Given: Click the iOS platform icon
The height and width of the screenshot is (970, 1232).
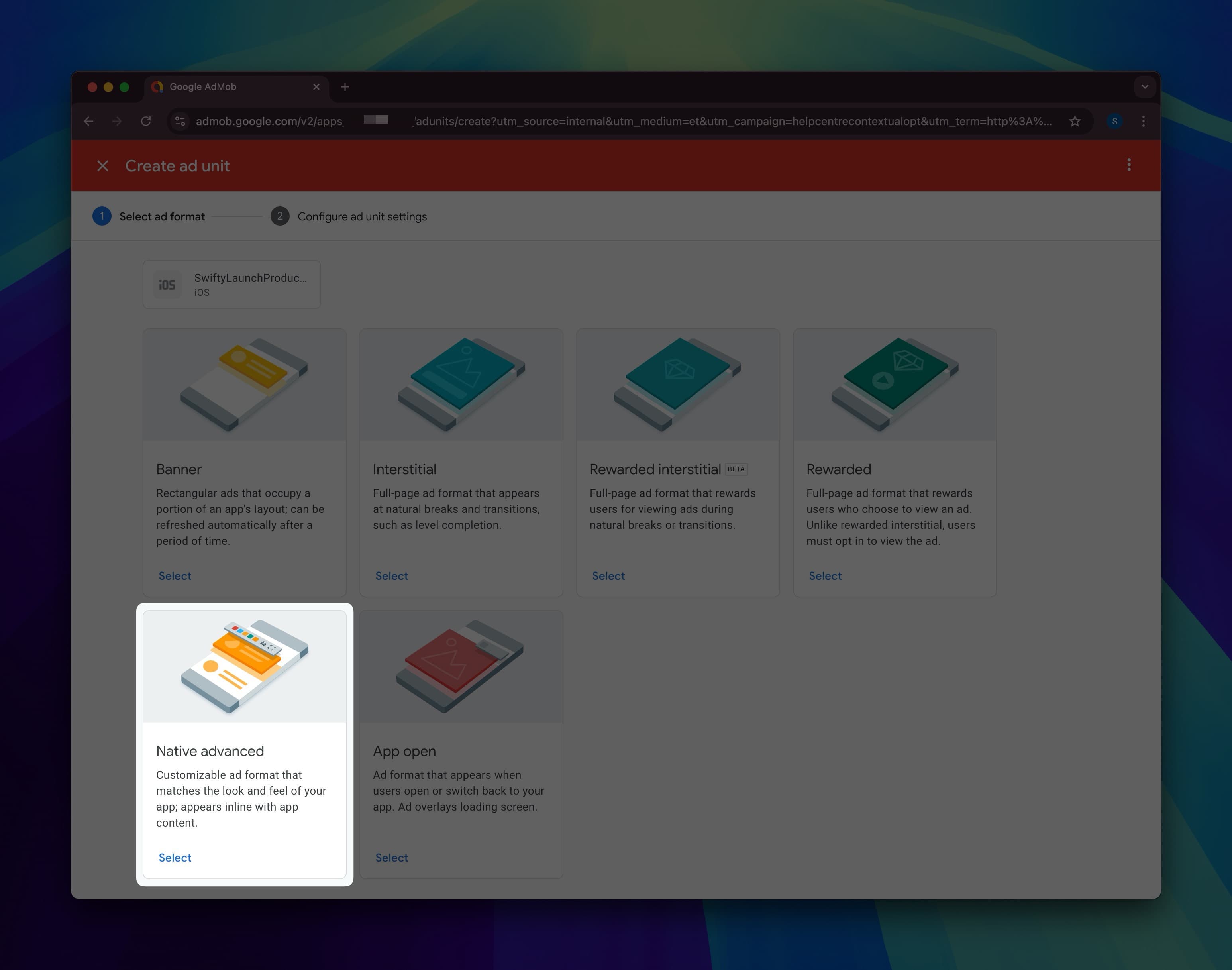Looking at the screenshot, I should coord(167,285).
